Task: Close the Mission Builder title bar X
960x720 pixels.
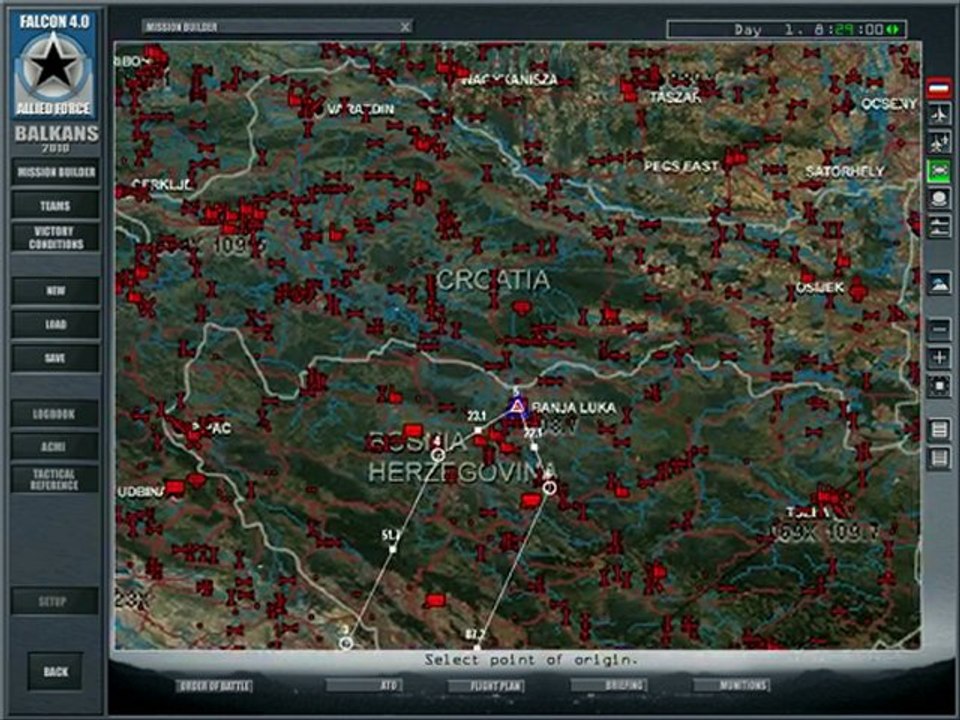Action: click(x=405, y=26)
